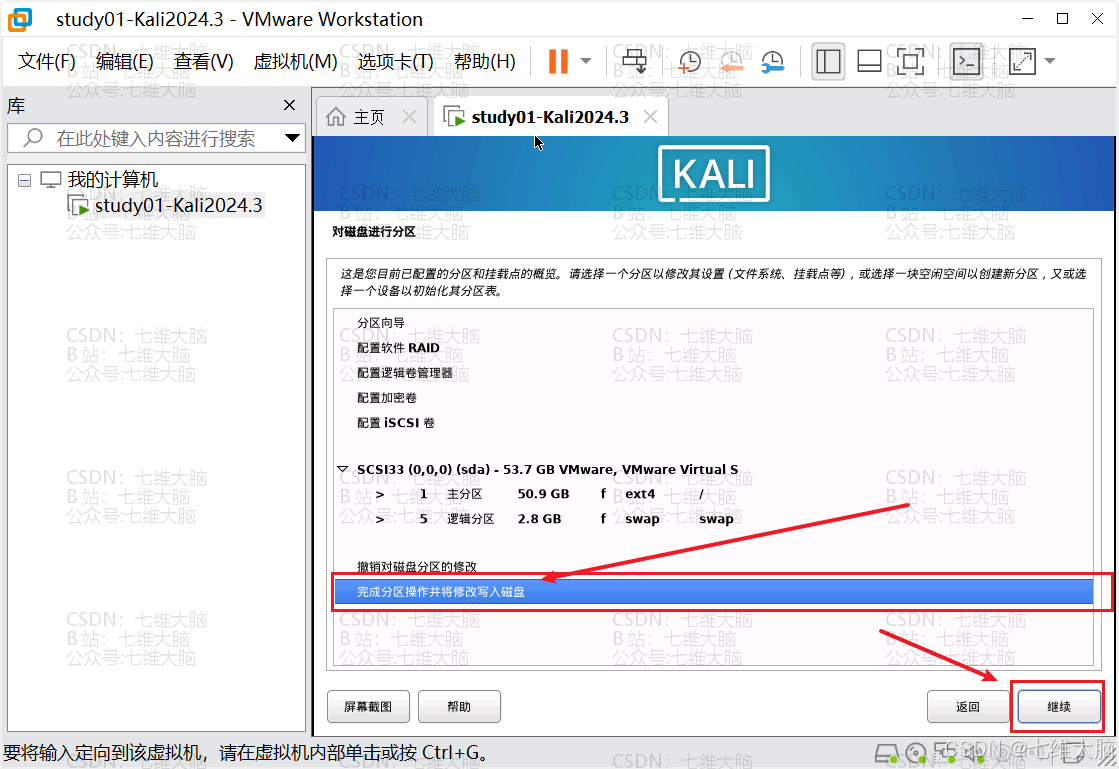Viewport: 1119px width, 769px height.
Task: Click the 屏幕截图 button
Action: pyautogui.click(x=368, y=706)
